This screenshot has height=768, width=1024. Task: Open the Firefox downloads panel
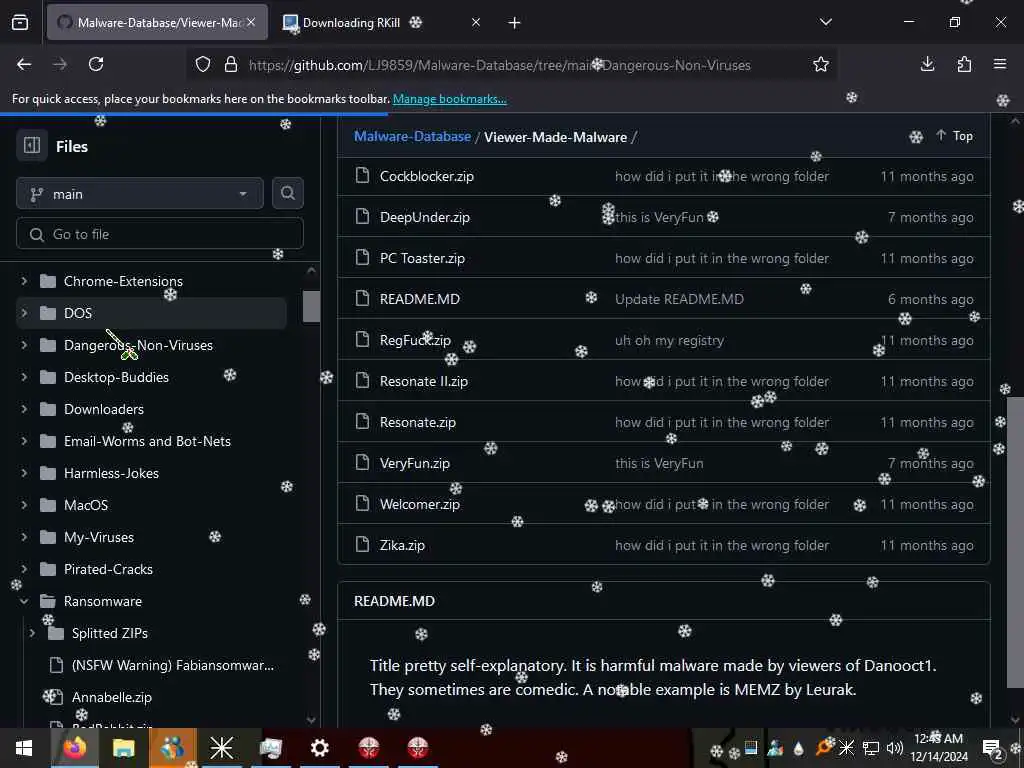pyautogui.click(x=927, y=64)
